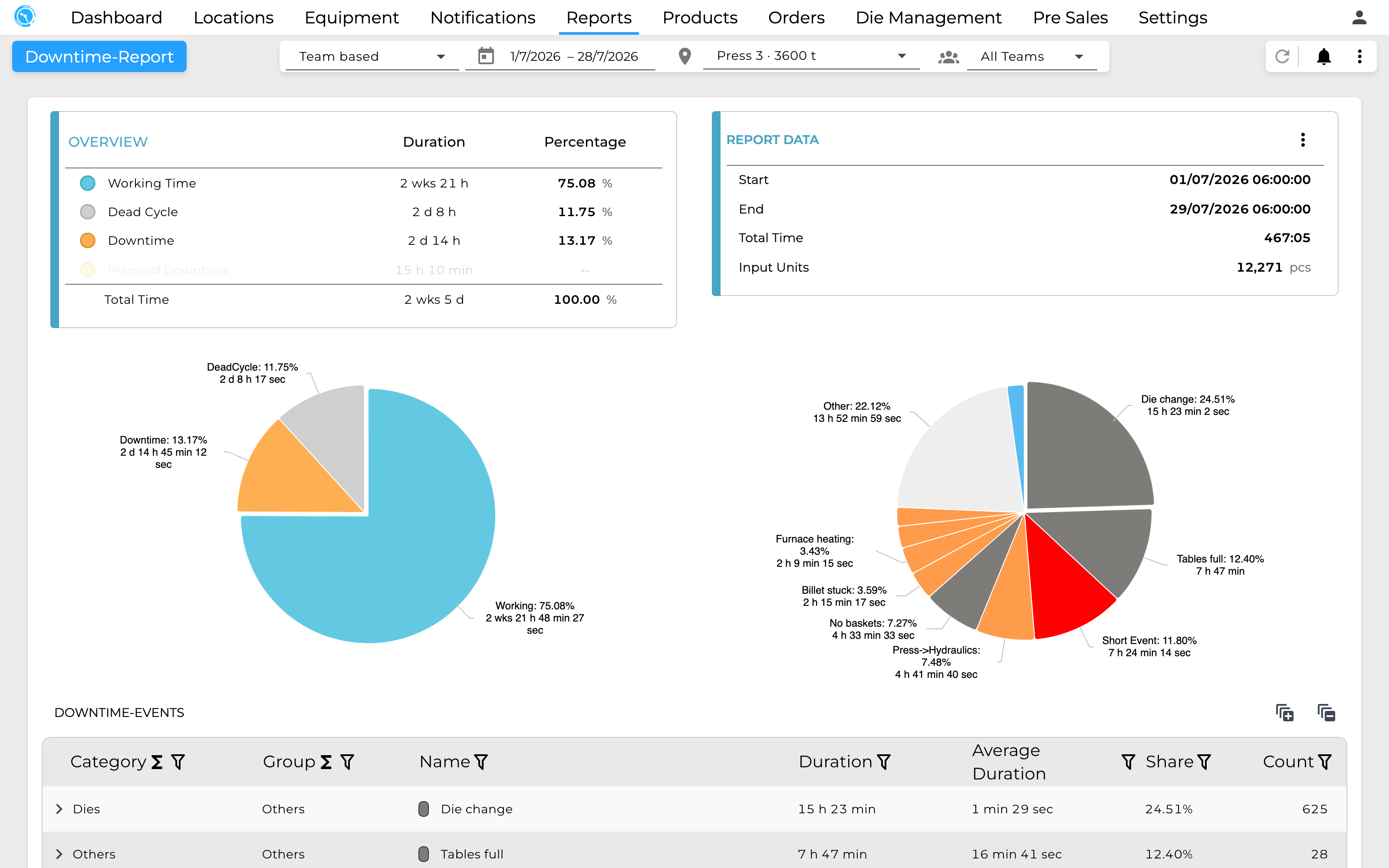This screenshot has width=1389, height=868.
Task: Open the top toolbar three-dot menu
Action: [1360, 56]
